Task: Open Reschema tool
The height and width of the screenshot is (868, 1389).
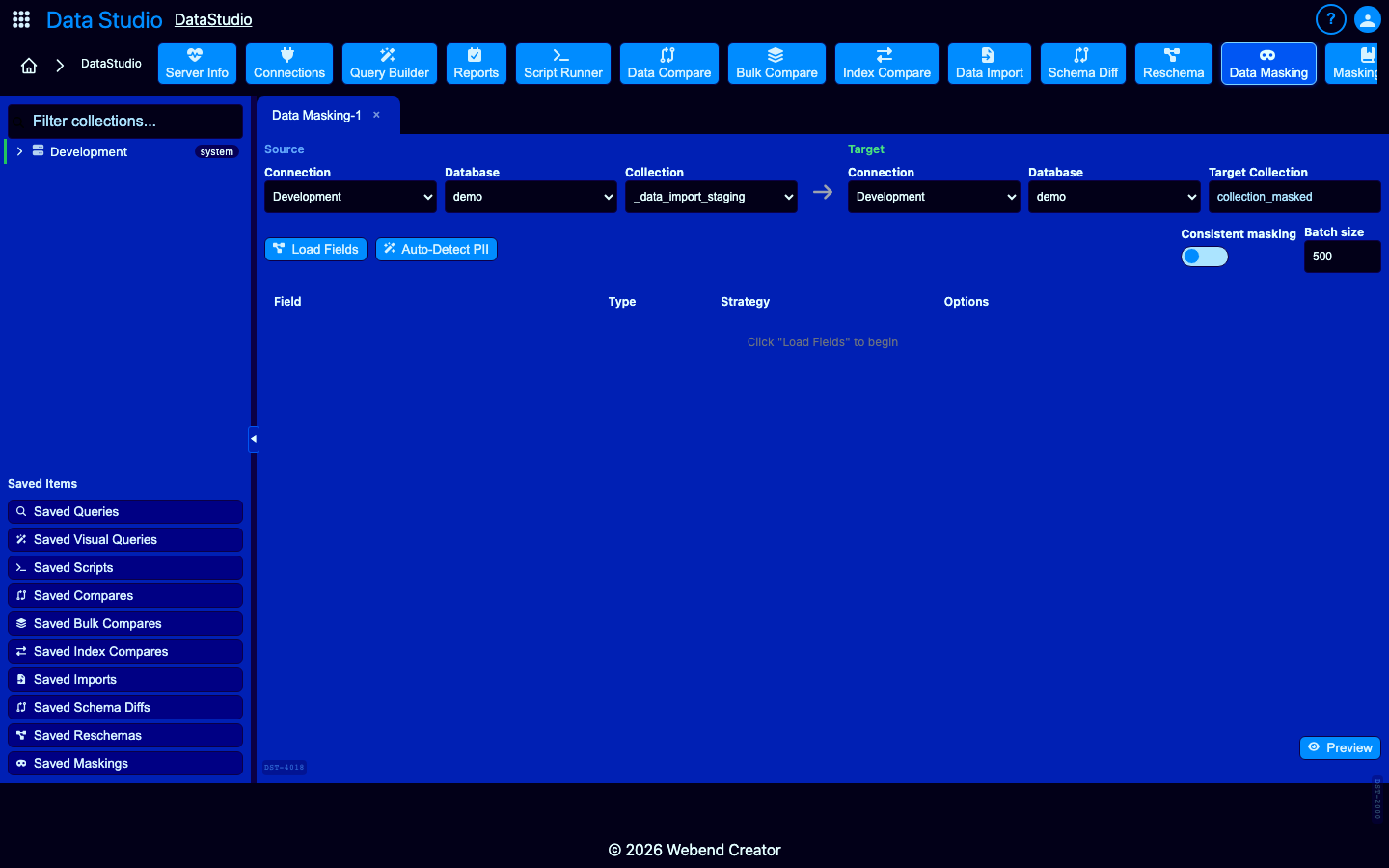Action: point(1174,64)
